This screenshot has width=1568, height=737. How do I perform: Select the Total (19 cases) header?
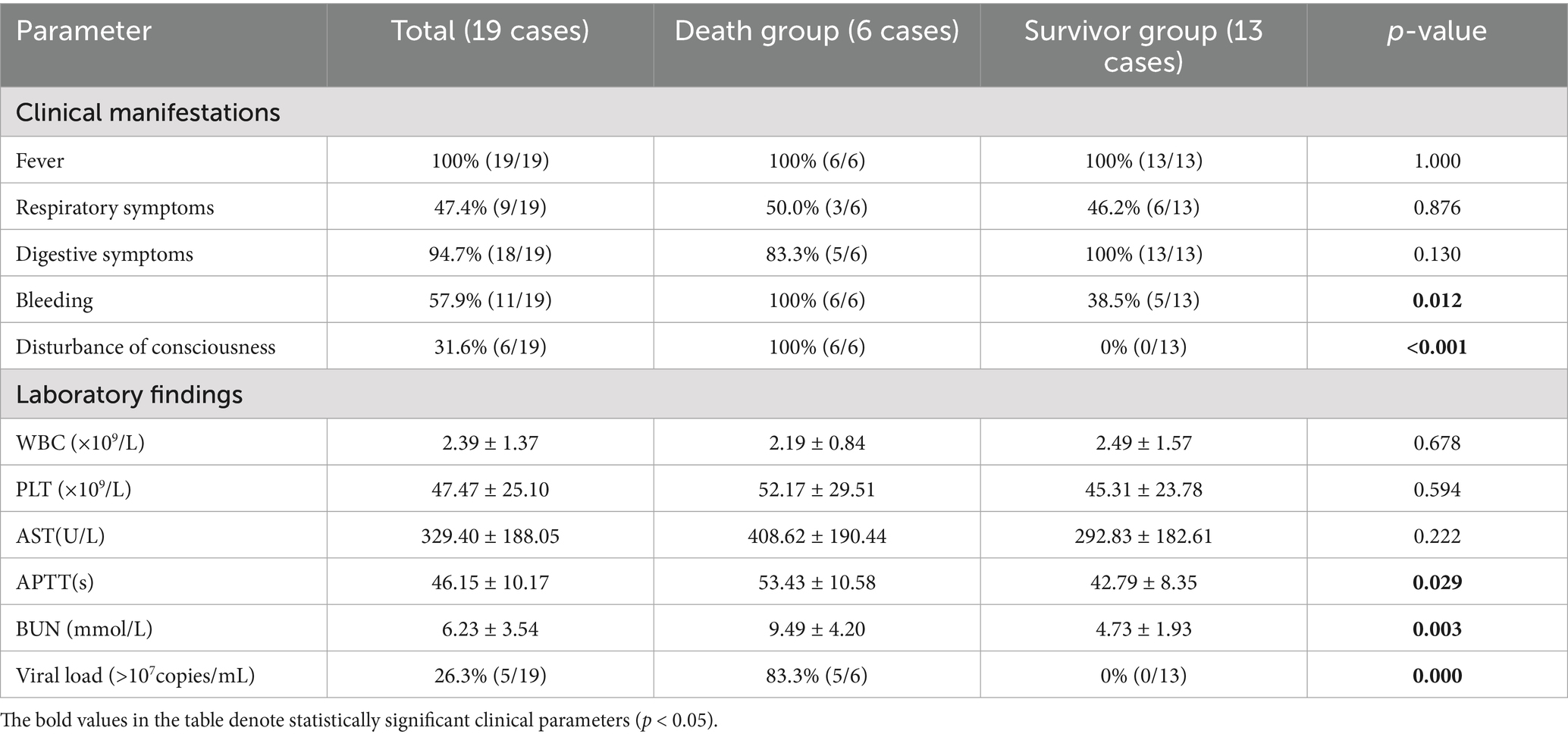490,31
